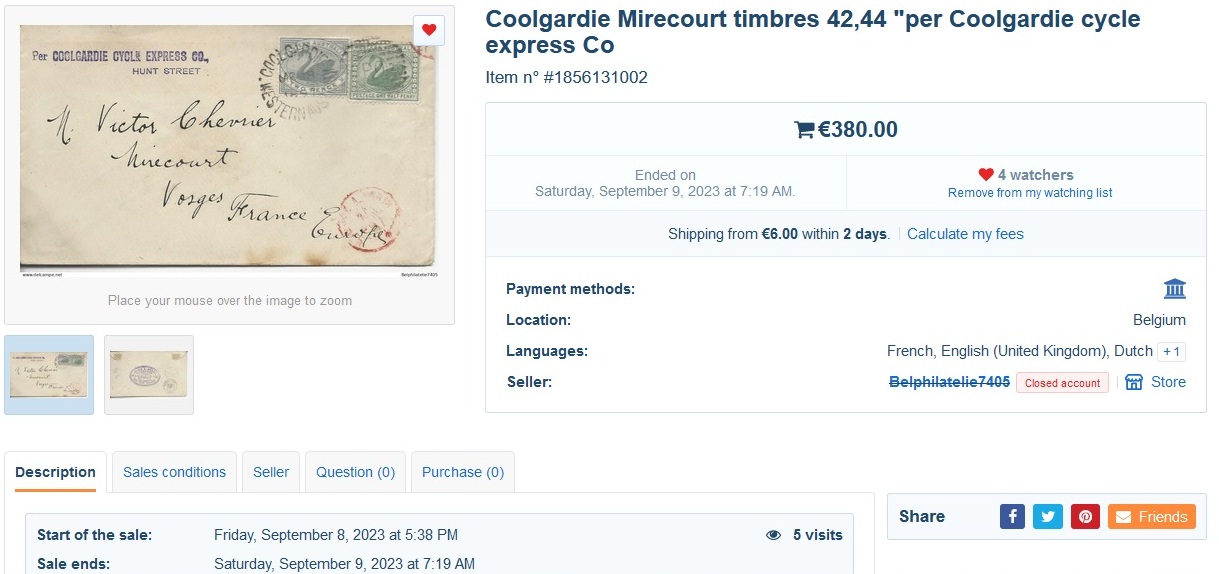Click the eye visits icon
This screenshot has height=574, width=1219.
tap(773, 535)
